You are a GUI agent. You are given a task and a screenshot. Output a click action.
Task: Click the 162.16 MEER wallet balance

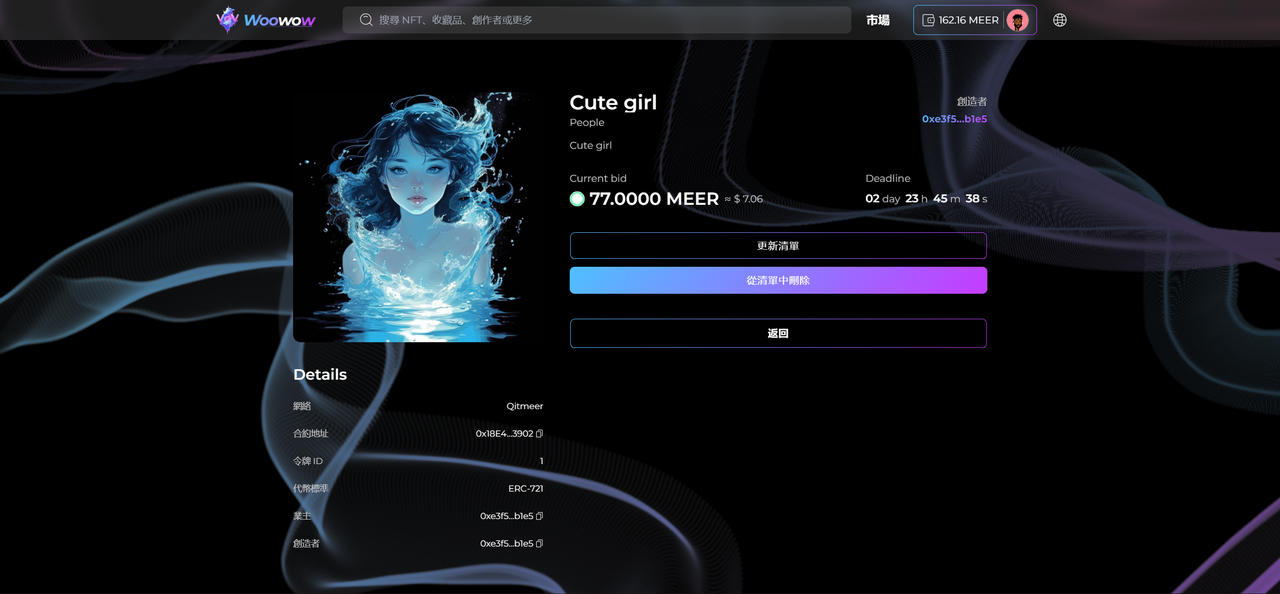pos(969,20)
